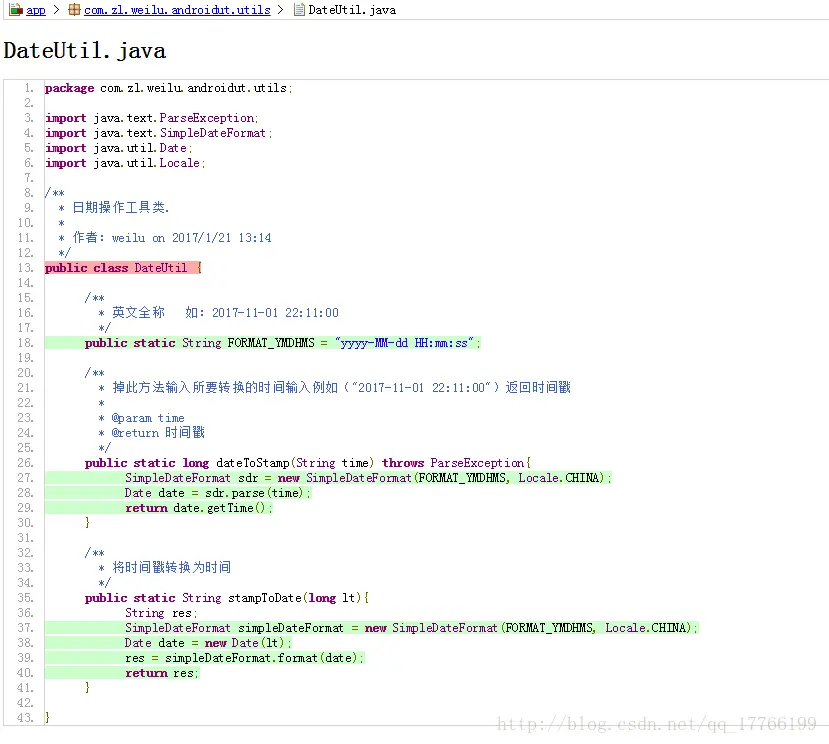Image resolution: width=829 pixels, height=744 pixels.
Task: Open the app breadcrumb link
Action: coord(35,10)
